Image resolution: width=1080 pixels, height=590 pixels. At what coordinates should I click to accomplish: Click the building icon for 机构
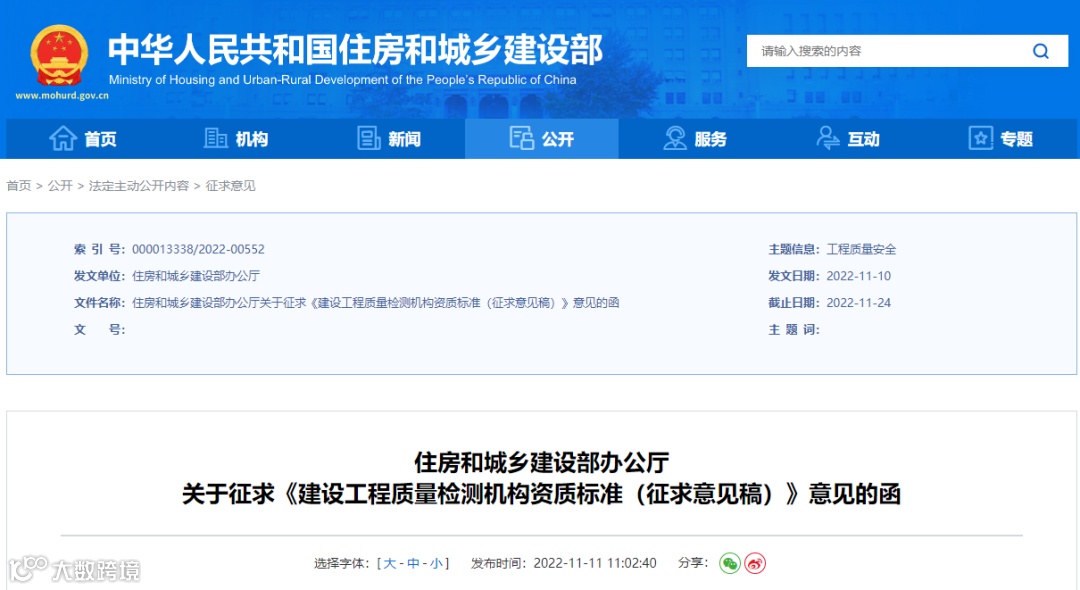(x=216, y=138)
